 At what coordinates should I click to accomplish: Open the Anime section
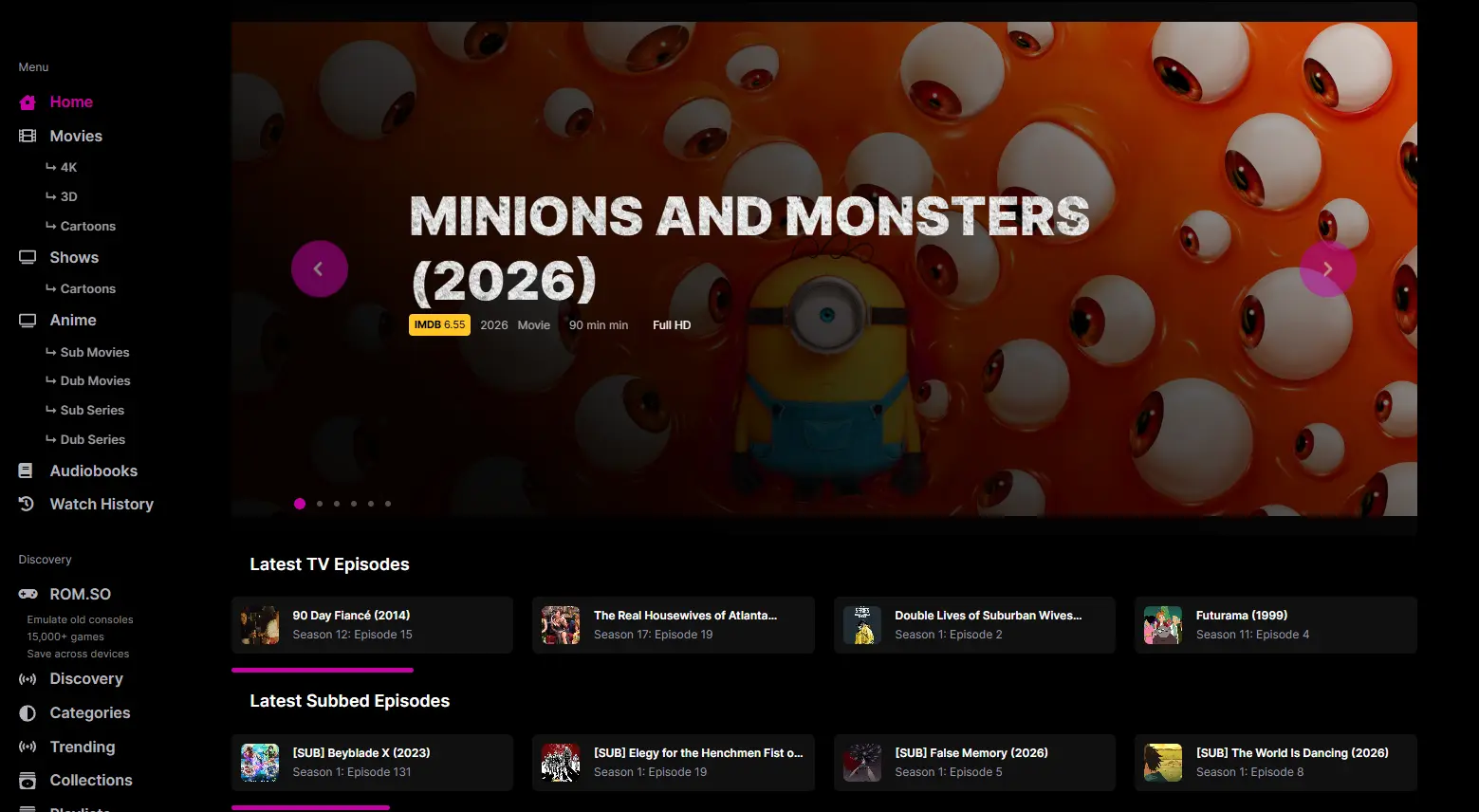[x=73, y=321]
